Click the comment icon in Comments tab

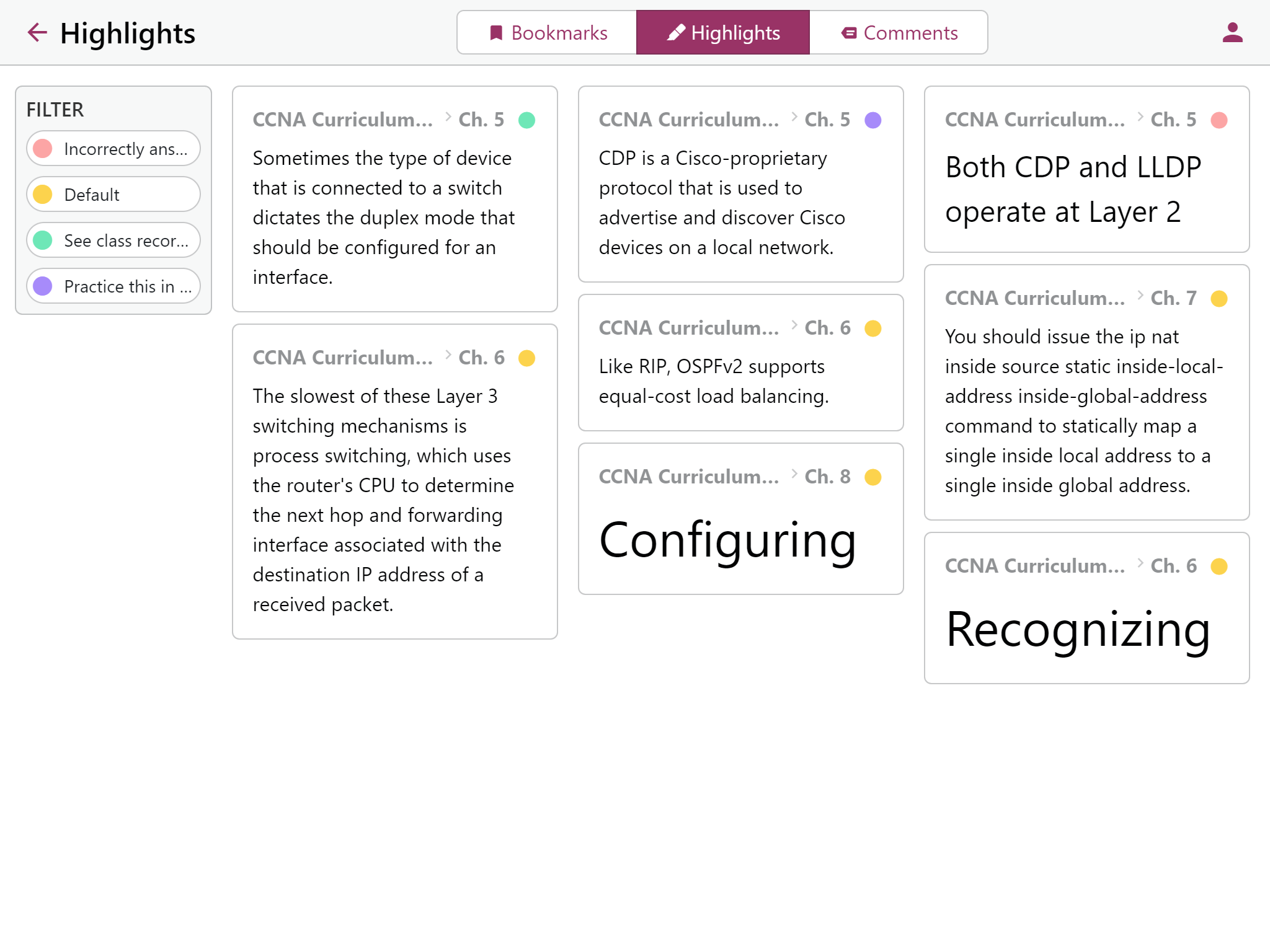[849, 33]
